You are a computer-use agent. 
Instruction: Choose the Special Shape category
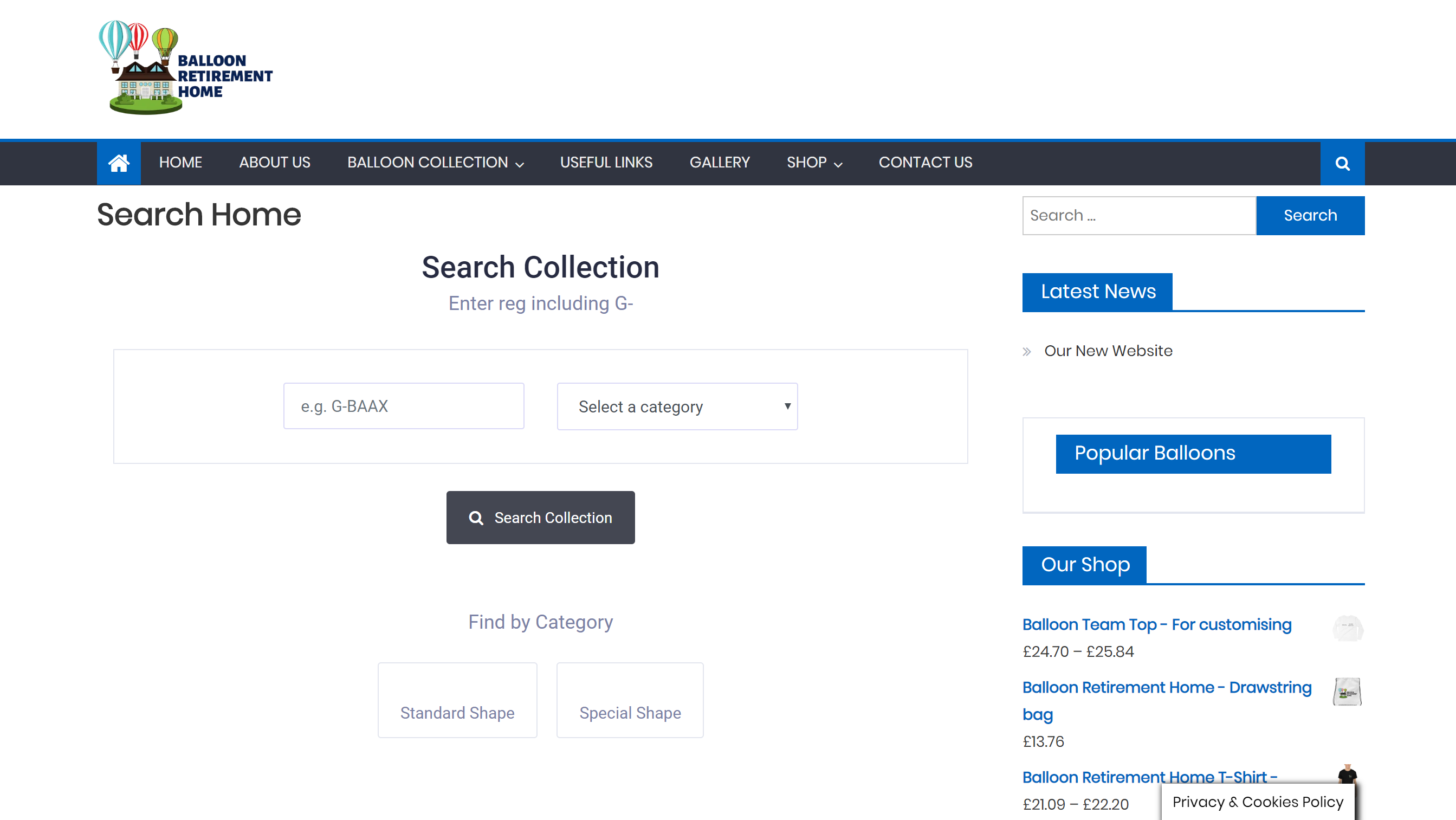point(630,700)
